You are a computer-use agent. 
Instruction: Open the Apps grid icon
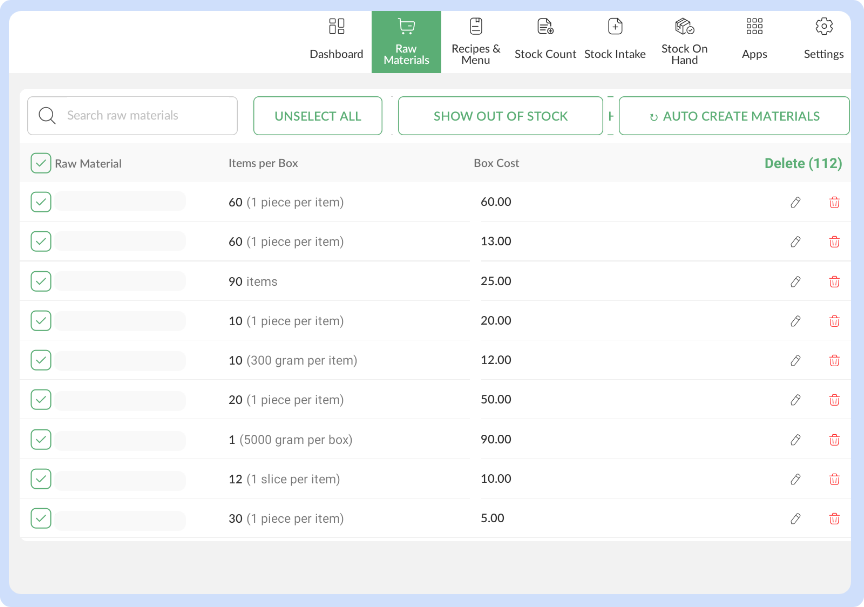pyautogui.click(x=755, y=26)
